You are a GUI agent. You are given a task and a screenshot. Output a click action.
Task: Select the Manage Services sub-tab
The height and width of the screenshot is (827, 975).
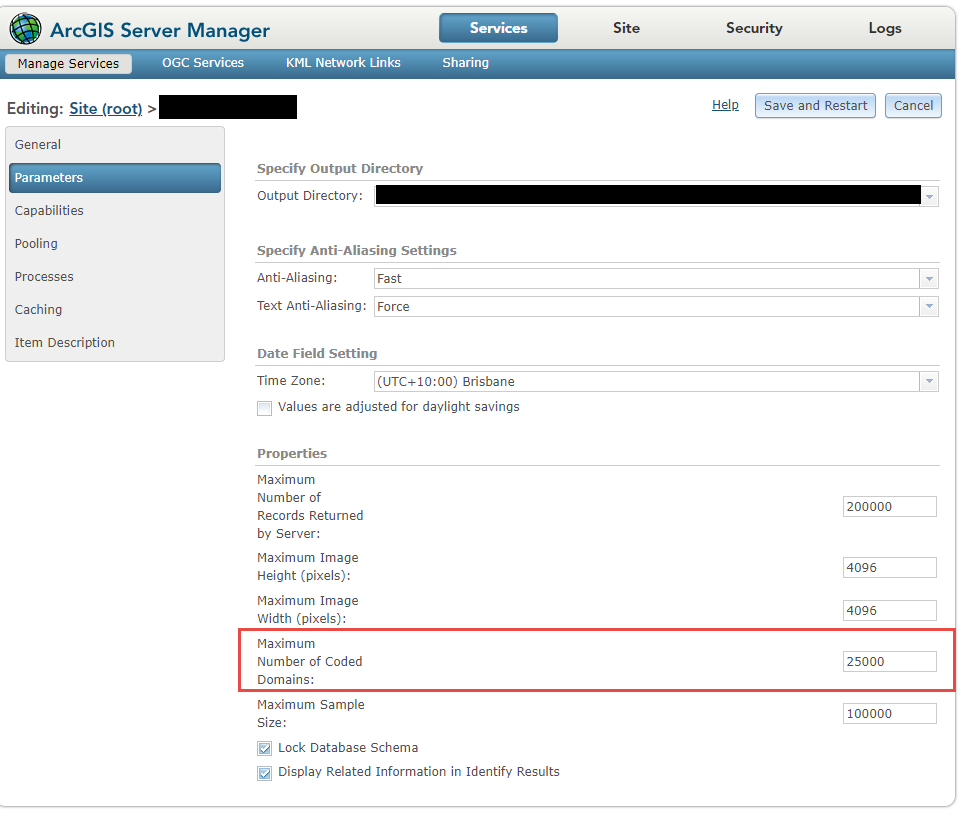[68, 63]
